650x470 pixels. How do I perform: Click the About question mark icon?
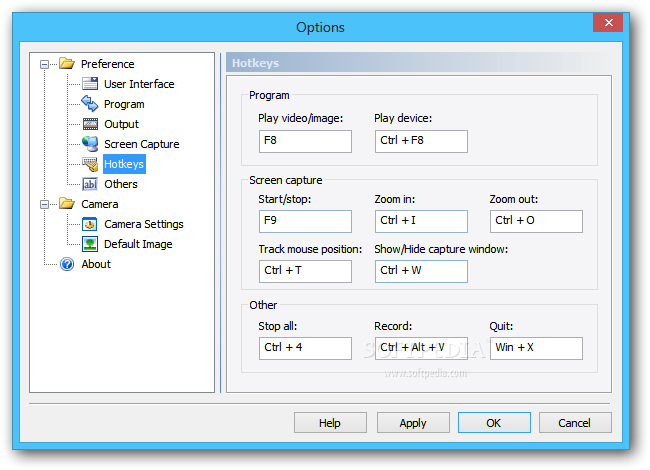67,264
